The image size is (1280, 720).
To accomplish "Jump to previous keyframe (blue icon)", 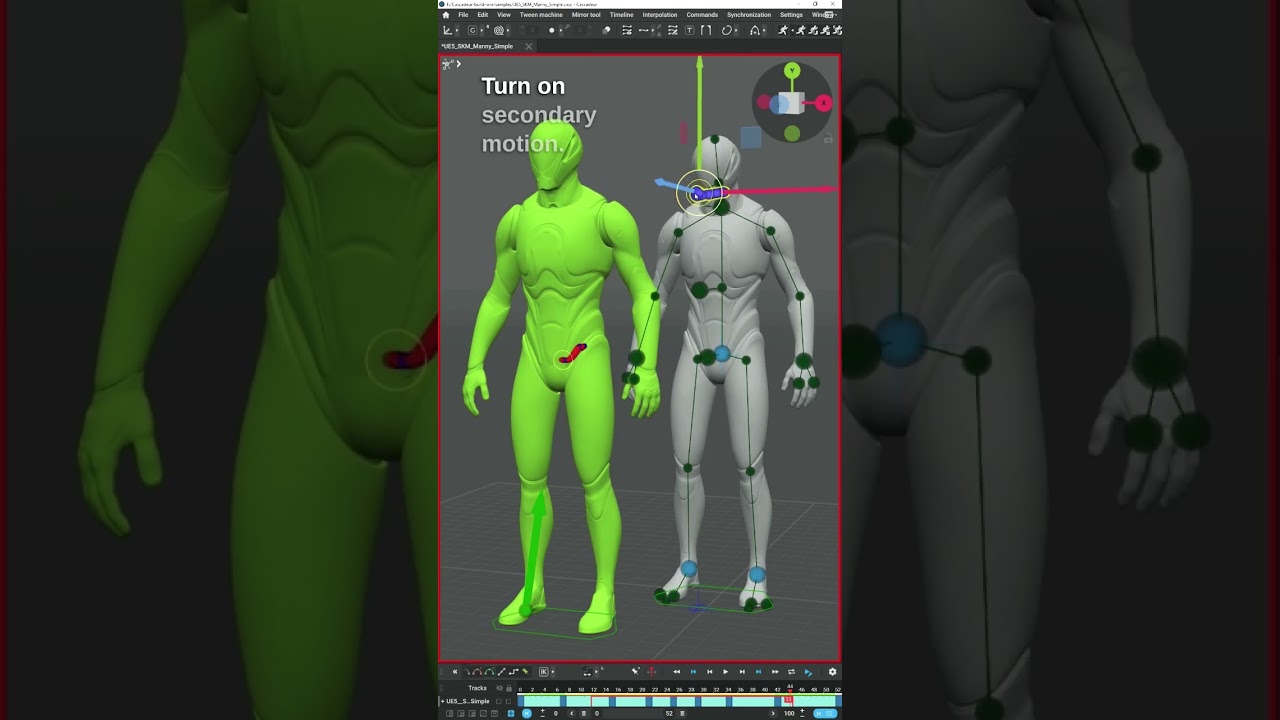I will point(693,672).
